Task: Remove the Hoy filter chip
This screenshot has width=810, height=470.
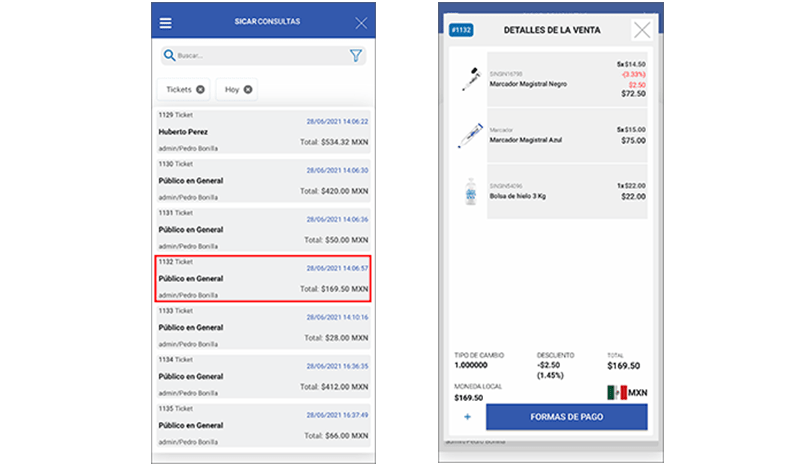Action: [248, 90]
